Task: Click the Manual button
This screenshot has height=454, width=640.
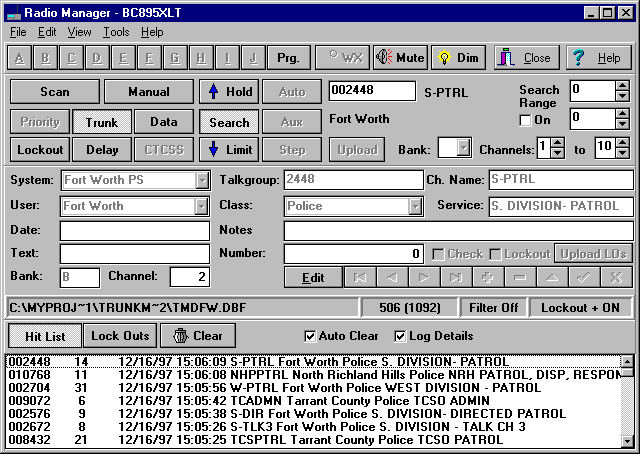Action: pos(149,91)
